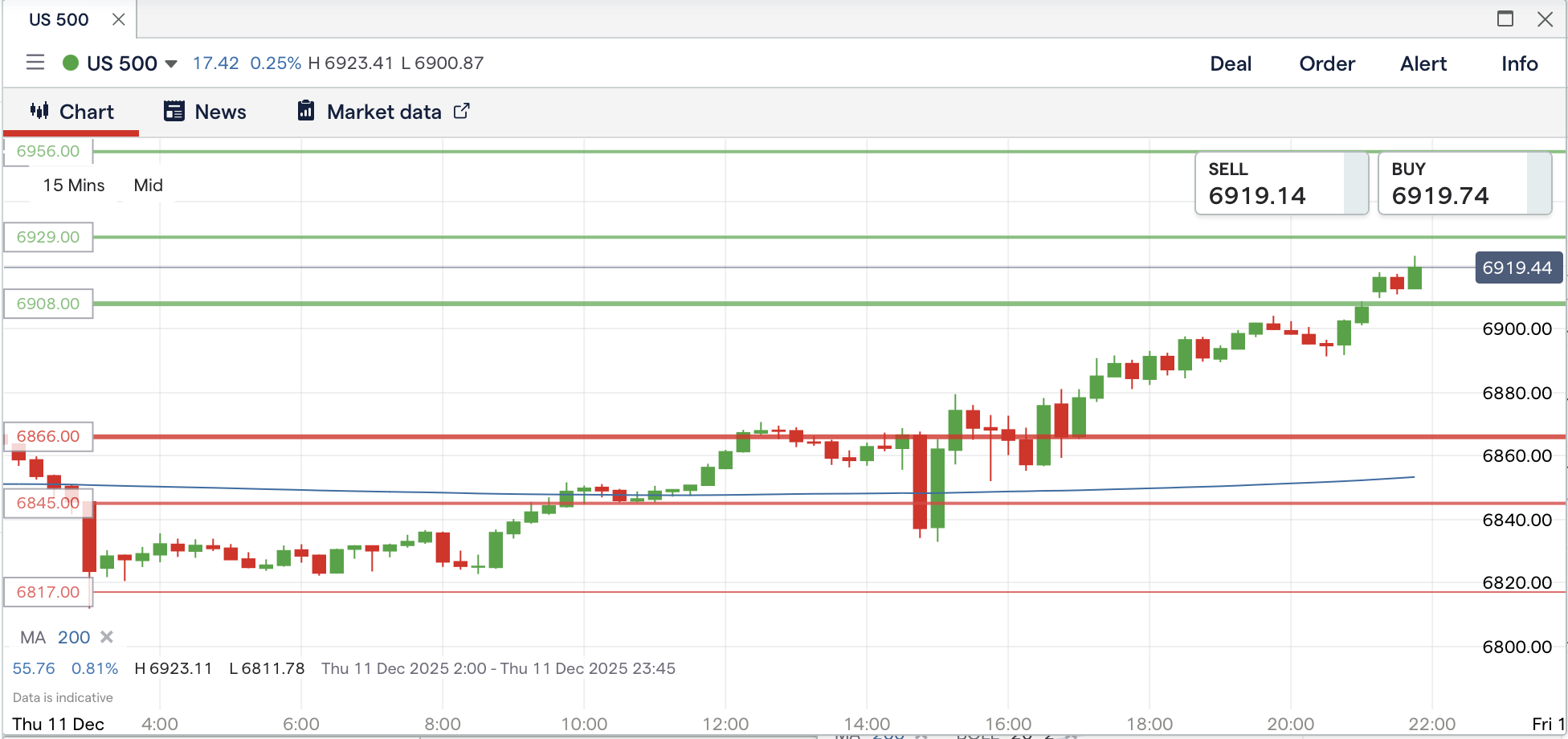Select the Chart tab
This screenshot has height=739, width=1568.
(x=72, y=112)
